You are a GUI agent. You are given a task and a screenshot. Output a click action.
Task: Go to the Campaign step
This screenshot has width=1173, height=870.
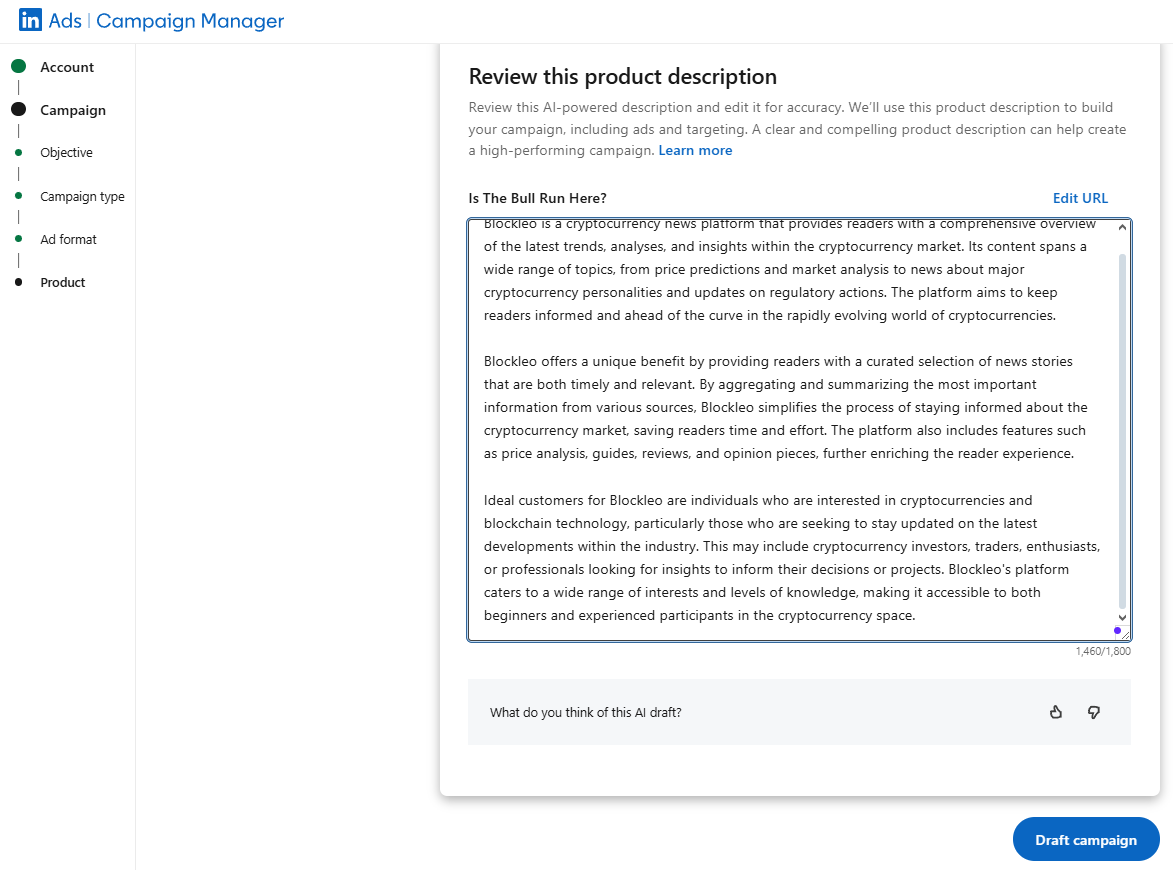pyautogui.click(x=73, y=110)
